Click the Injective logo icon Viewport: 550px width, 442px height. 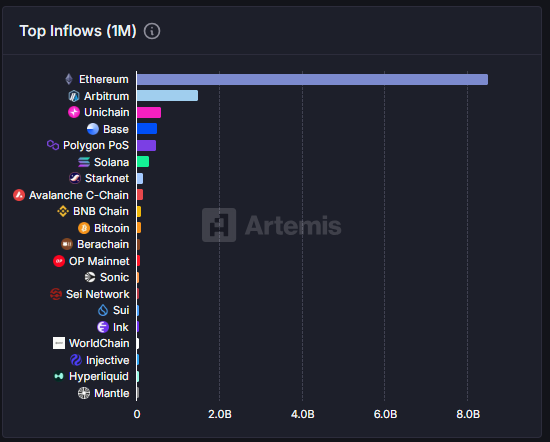click(76, 360)
